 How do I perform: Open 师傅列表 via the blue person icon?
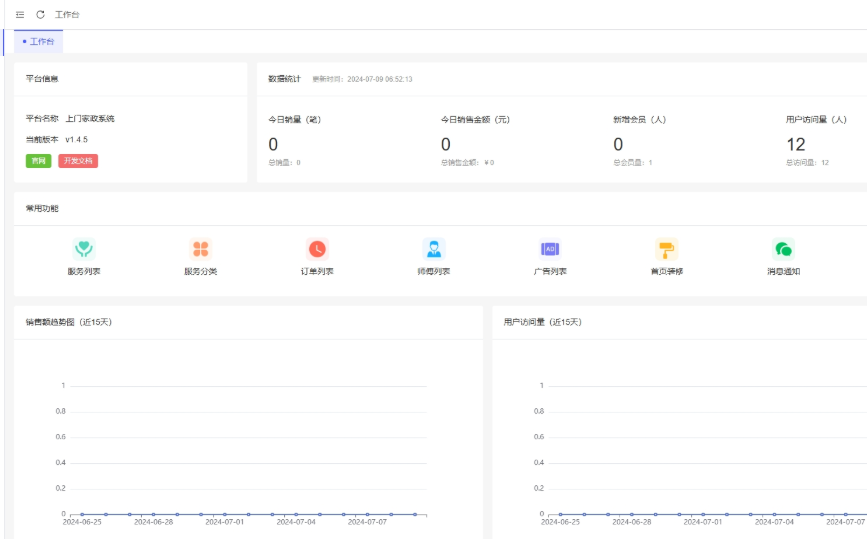click(x=433, y=249)
